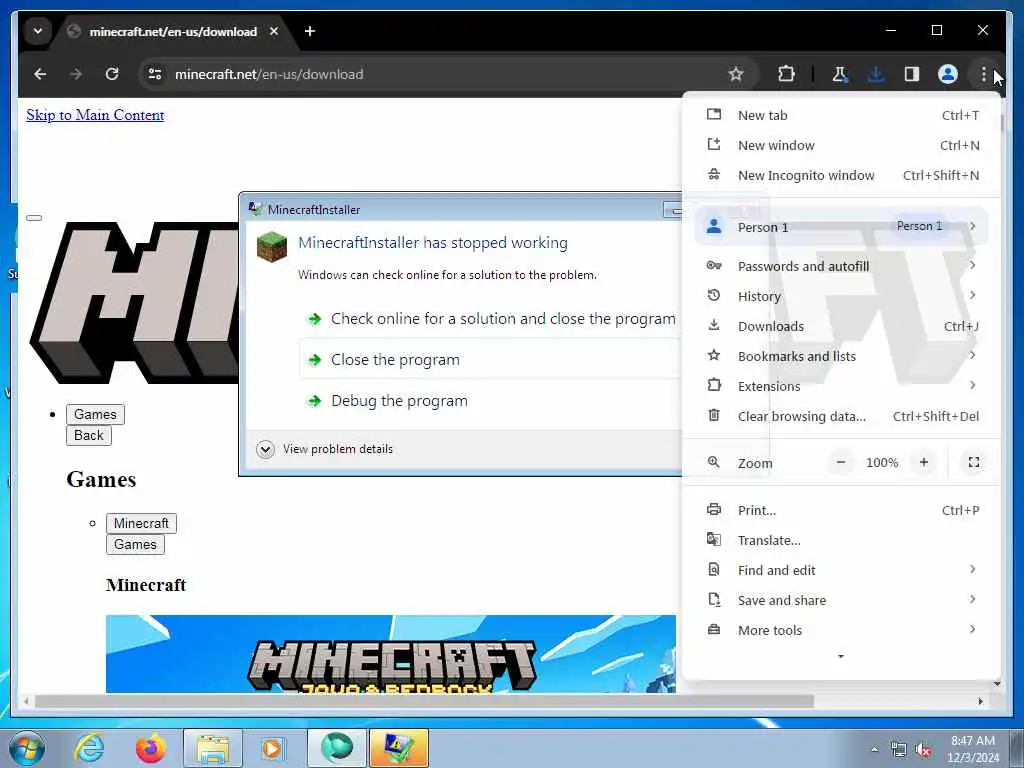1024x768 pixels.
Task: Expand Save and share submenu
Action: pyautogui.click(x=841, y=601)
